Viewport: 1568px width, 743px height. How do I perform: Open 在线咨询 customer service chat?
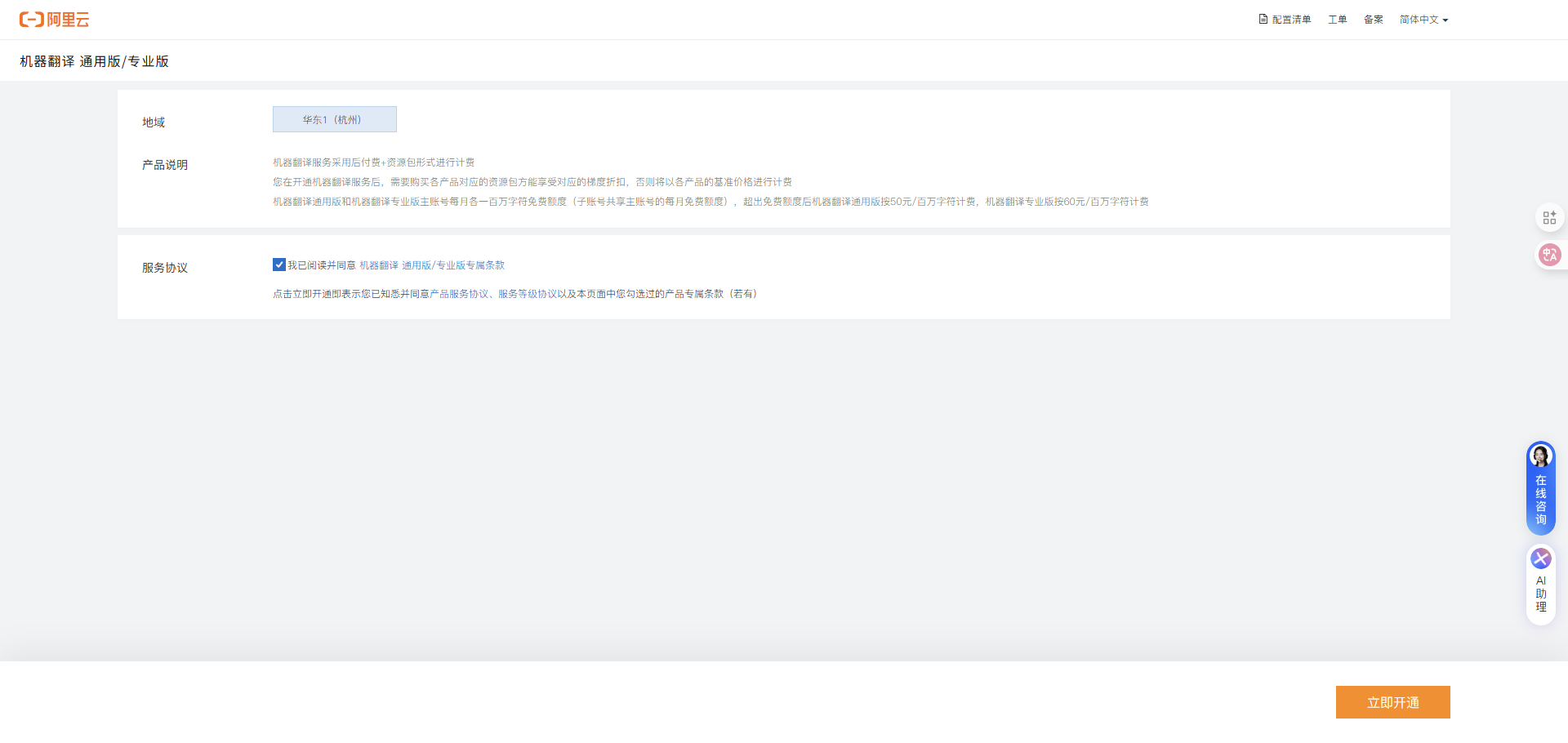coord(1540,490)
